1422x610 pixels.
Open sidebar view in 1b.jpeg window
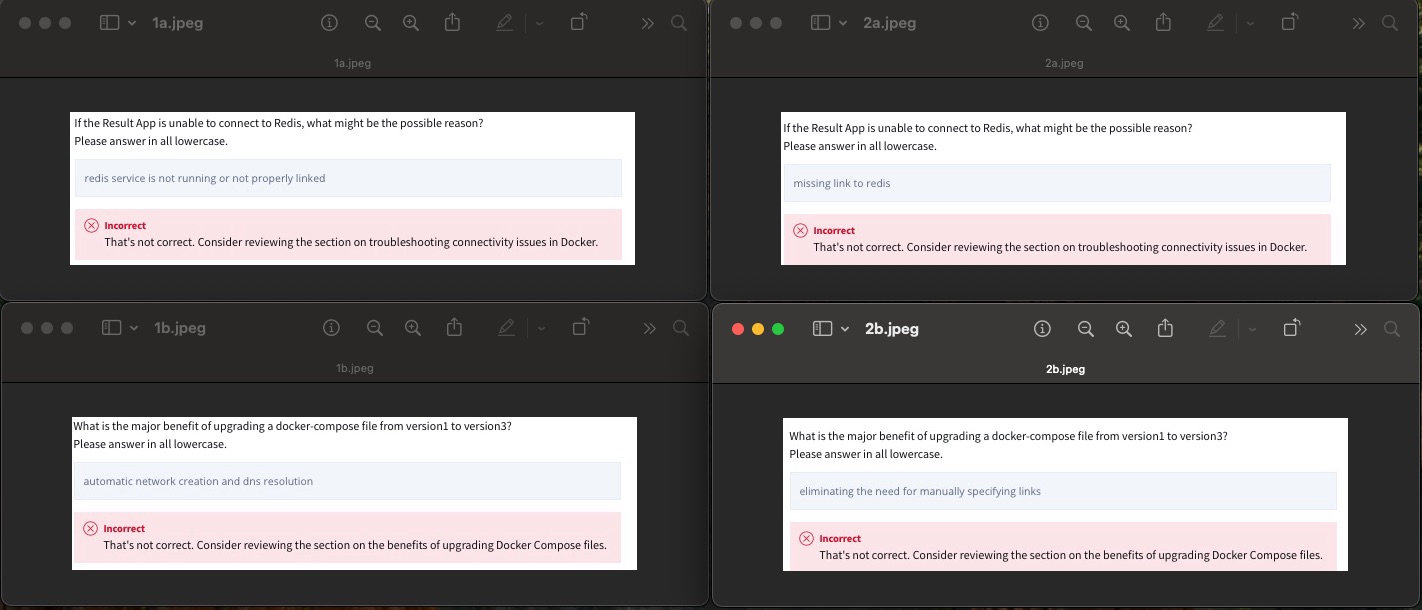pos(112,328)
